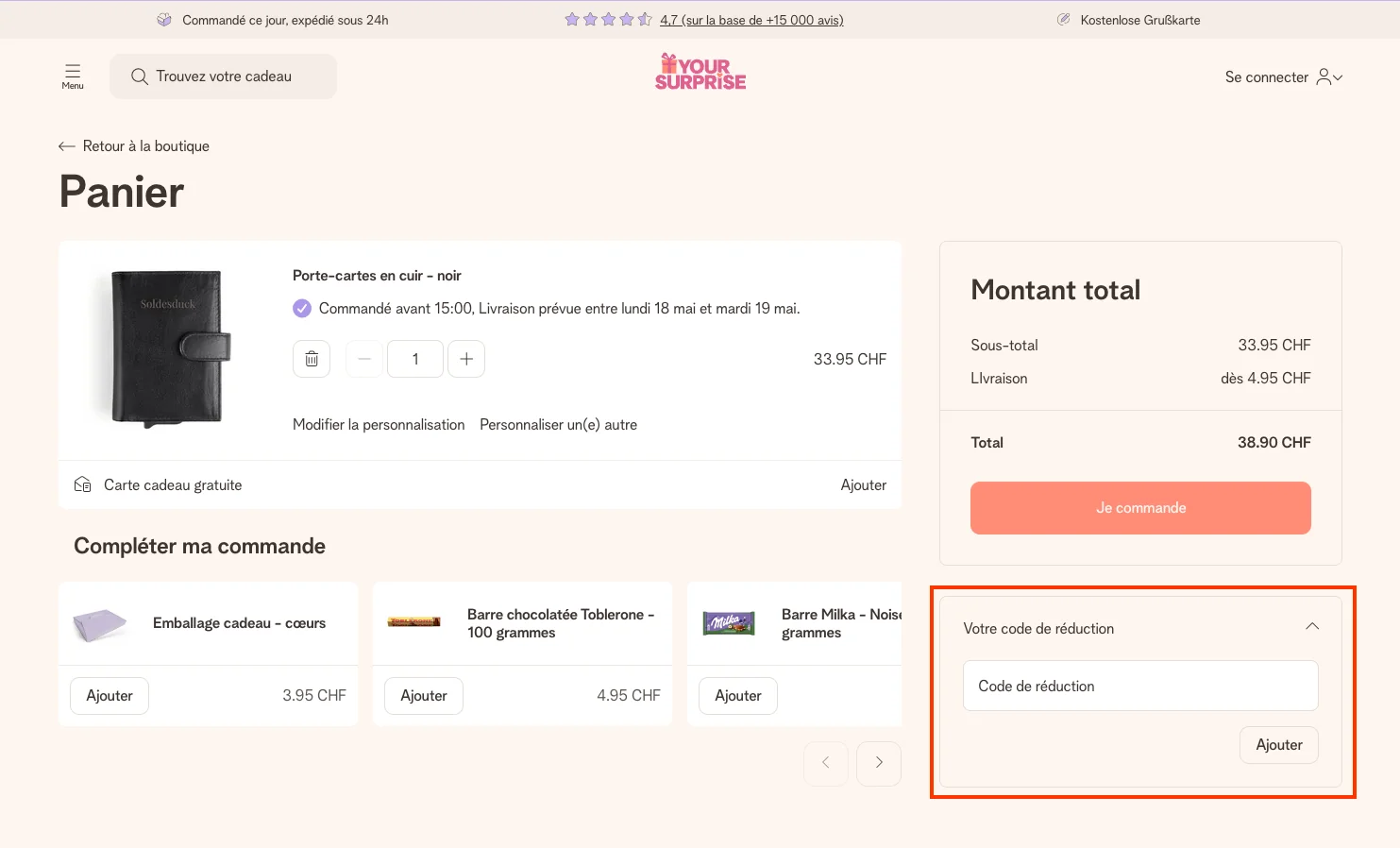This screenshot has width=1400, height=848.
Task: Click the search magnifier icon
Action: point(140,76)
